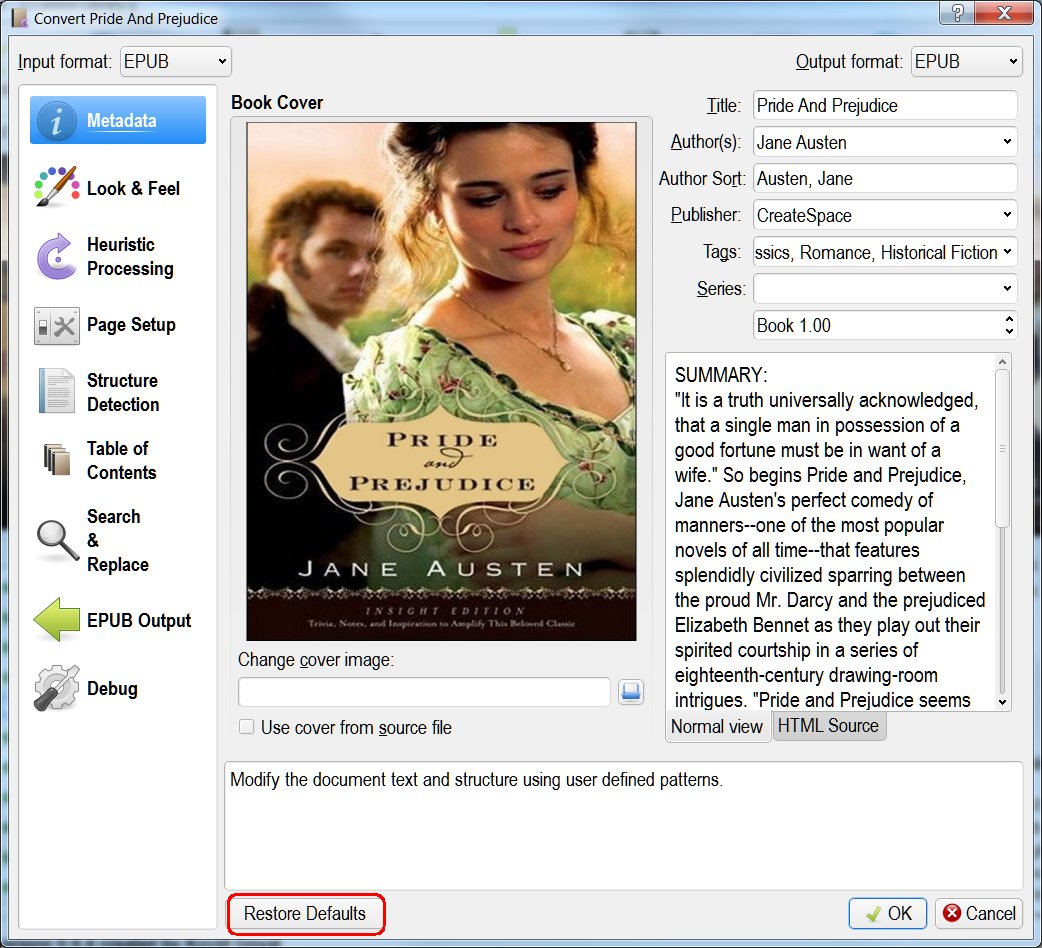Open Page Setup section

pyautogui.click(x=118, y=325)
